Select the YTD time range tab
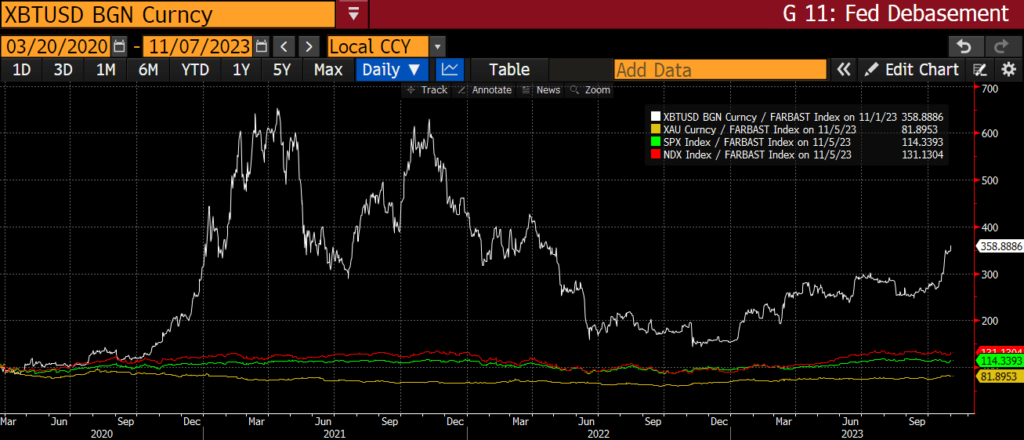The height and width of the screenshot is (440, 1024). pyautogui.click(x=196, y=70)
